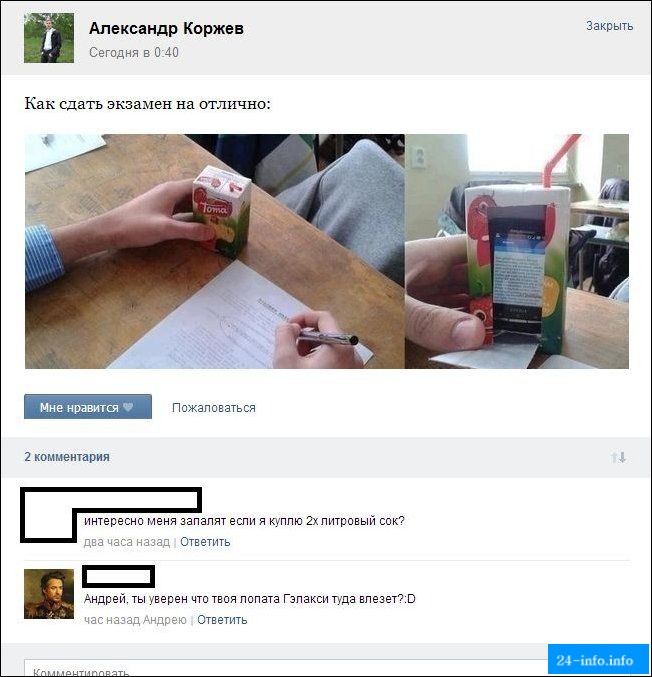This screenshot has width=652, height=677.
Task: Open the redacted first commenter avatar
Action: [x=48, y=515]
